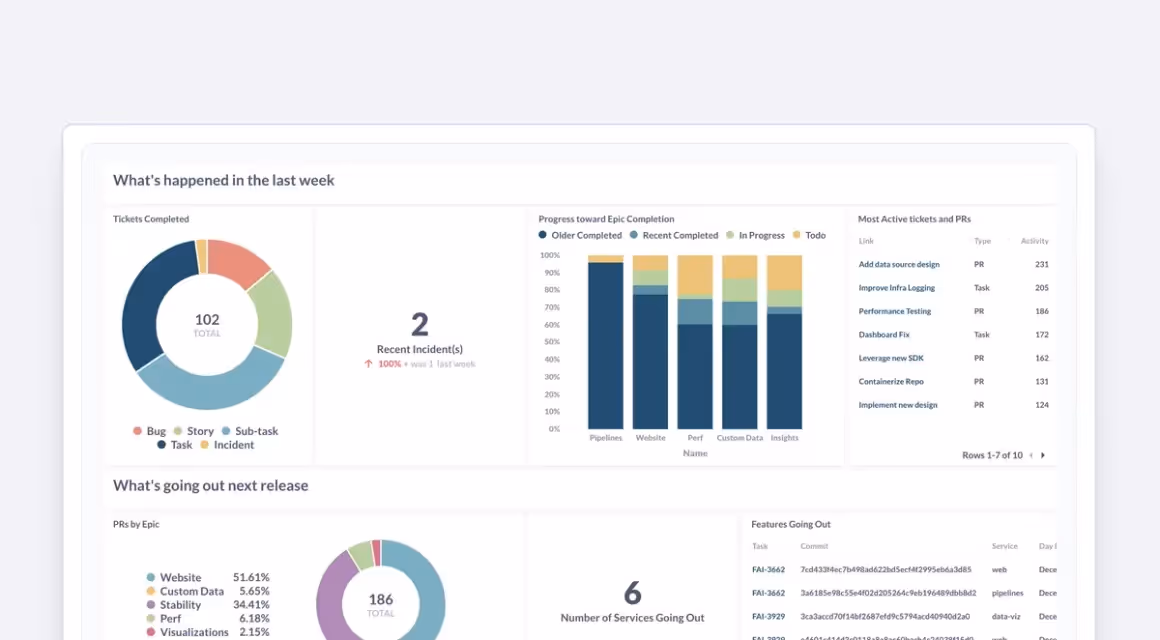Select the Custom Data bar in Epic chart
Viewport: 1160px width, 640px height.
pyautogui.click(x=740, y=342)
